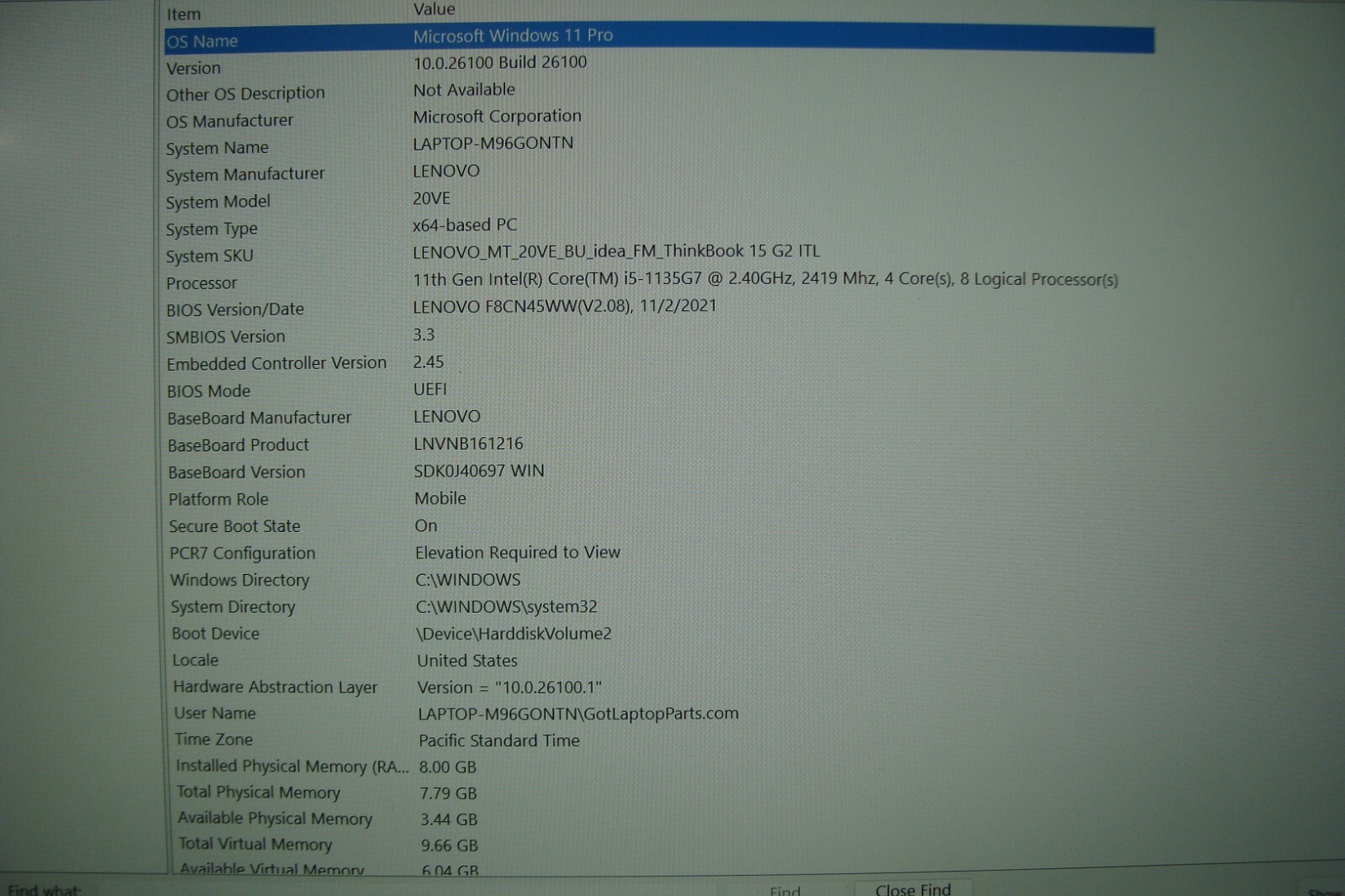This screenshot has height=896, width=1345.
Task: Select the Locale row
Action: point(195,661)
